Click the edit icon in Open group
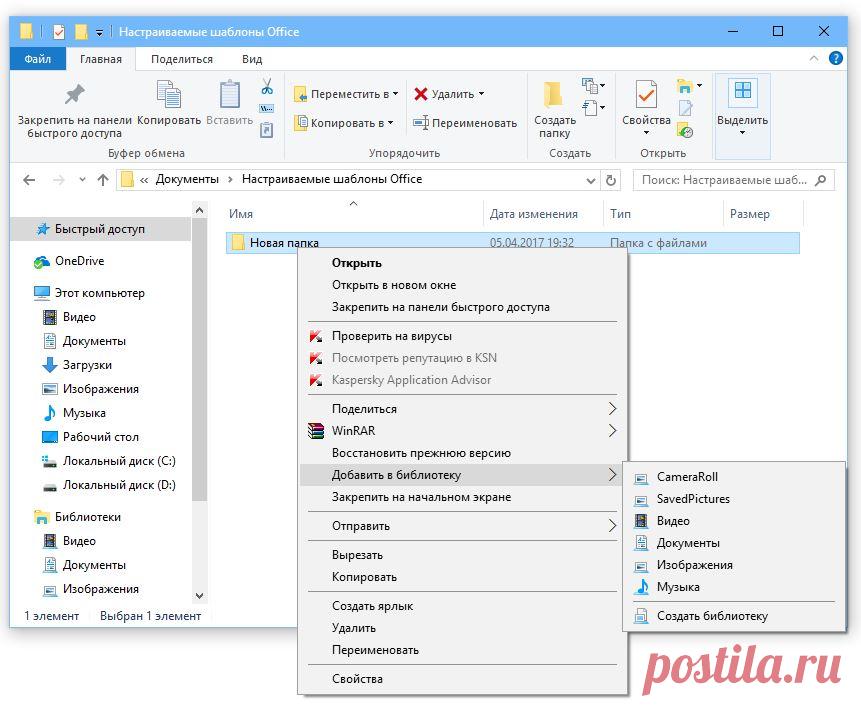The height and width of the screenshot is (706, 861). pyautogui.click(x=685, y=108)
